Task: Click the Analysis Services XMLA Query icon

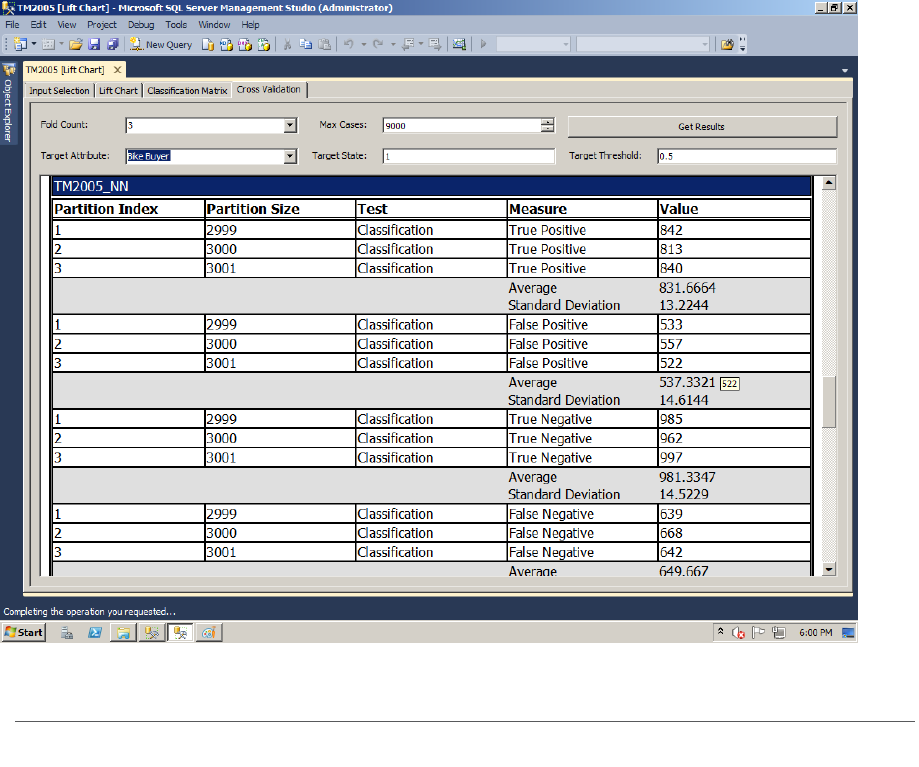Action: [x=264, y=44]
